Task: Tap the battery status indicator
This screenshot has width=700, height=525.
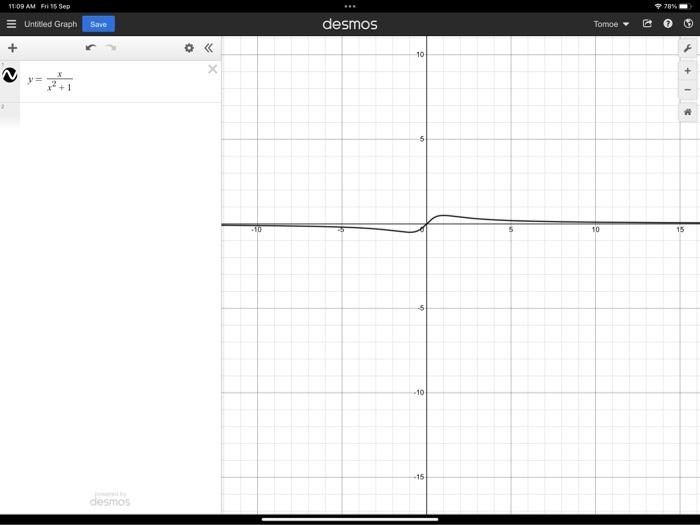Action: [685, 6]
